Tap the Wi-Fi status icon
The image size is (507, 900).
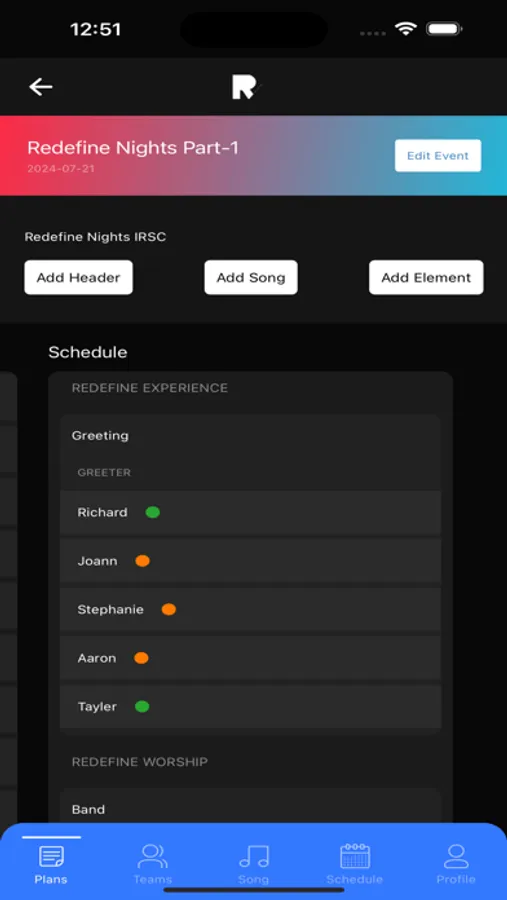[x=405, y=29]
